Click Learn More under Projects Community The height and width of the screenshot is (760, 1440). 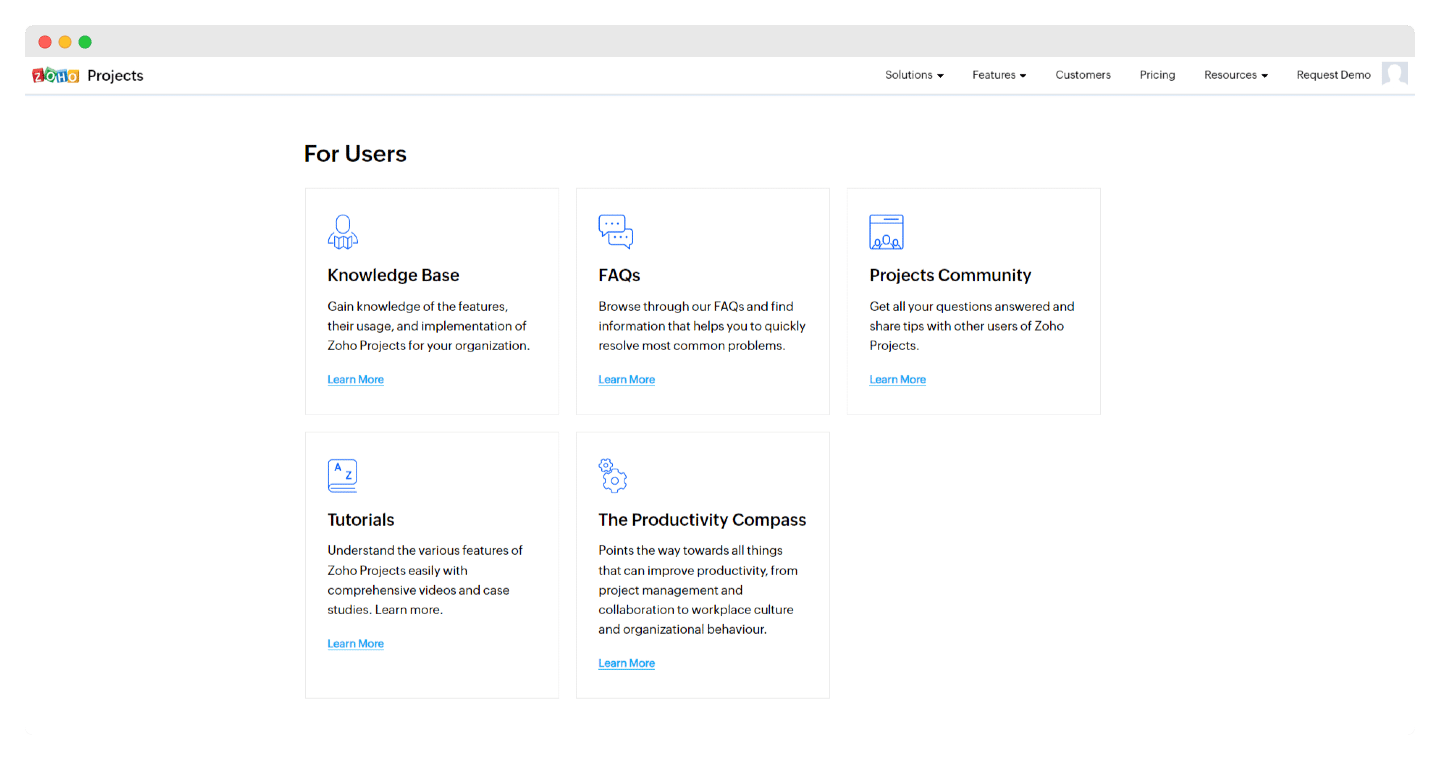898,380
